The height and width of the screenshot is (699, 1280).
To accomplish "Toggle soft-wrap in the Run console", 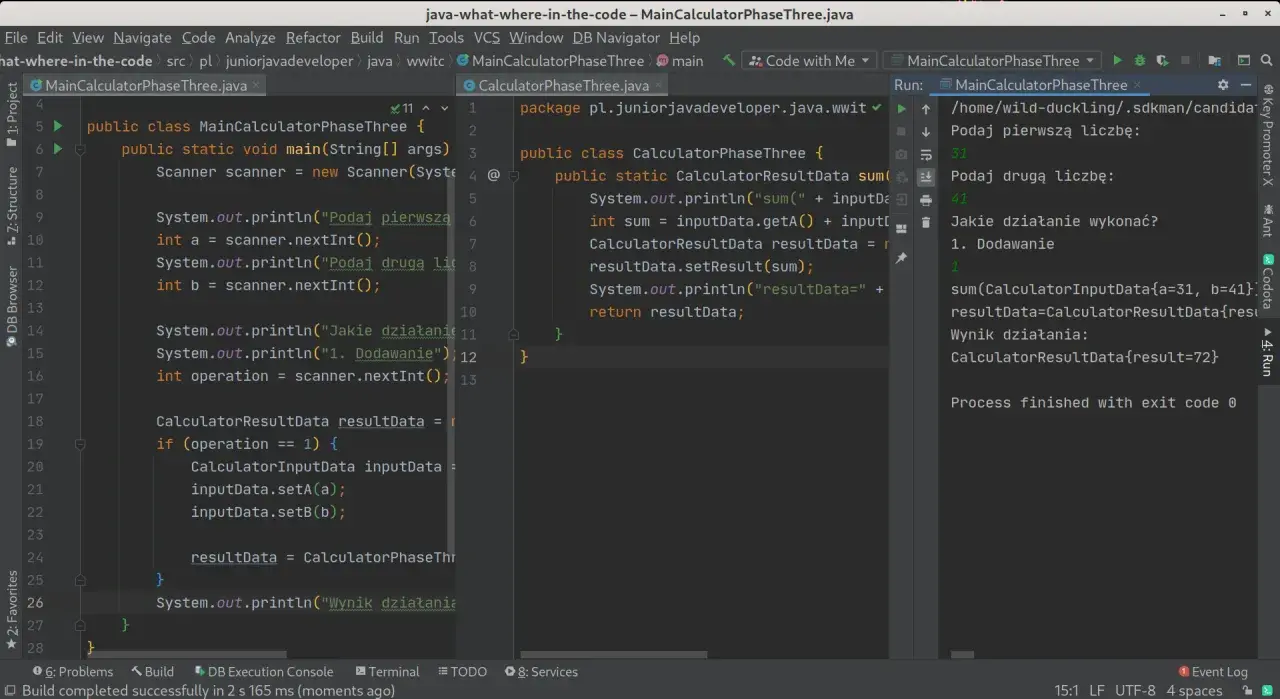I will coord(926,155).
